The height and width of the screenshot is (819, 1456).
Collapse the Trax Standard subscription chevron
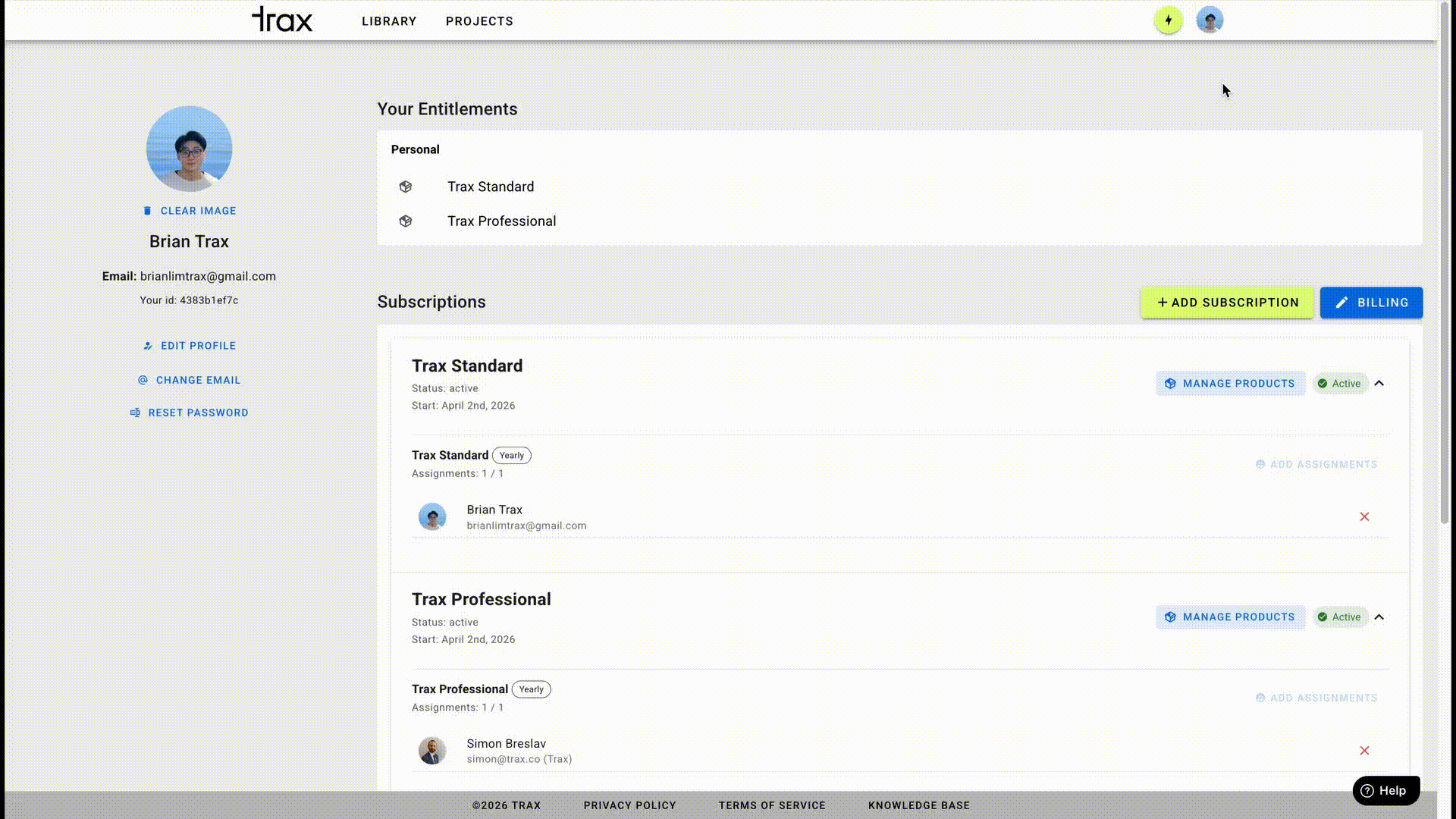click(x=1379, y=384)
